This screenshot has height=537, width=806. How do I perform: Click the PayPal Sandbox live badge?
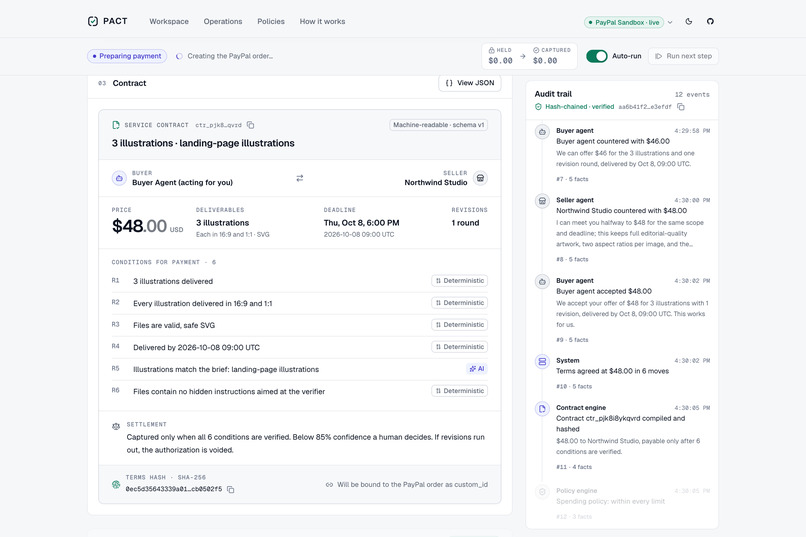[624, 22]
